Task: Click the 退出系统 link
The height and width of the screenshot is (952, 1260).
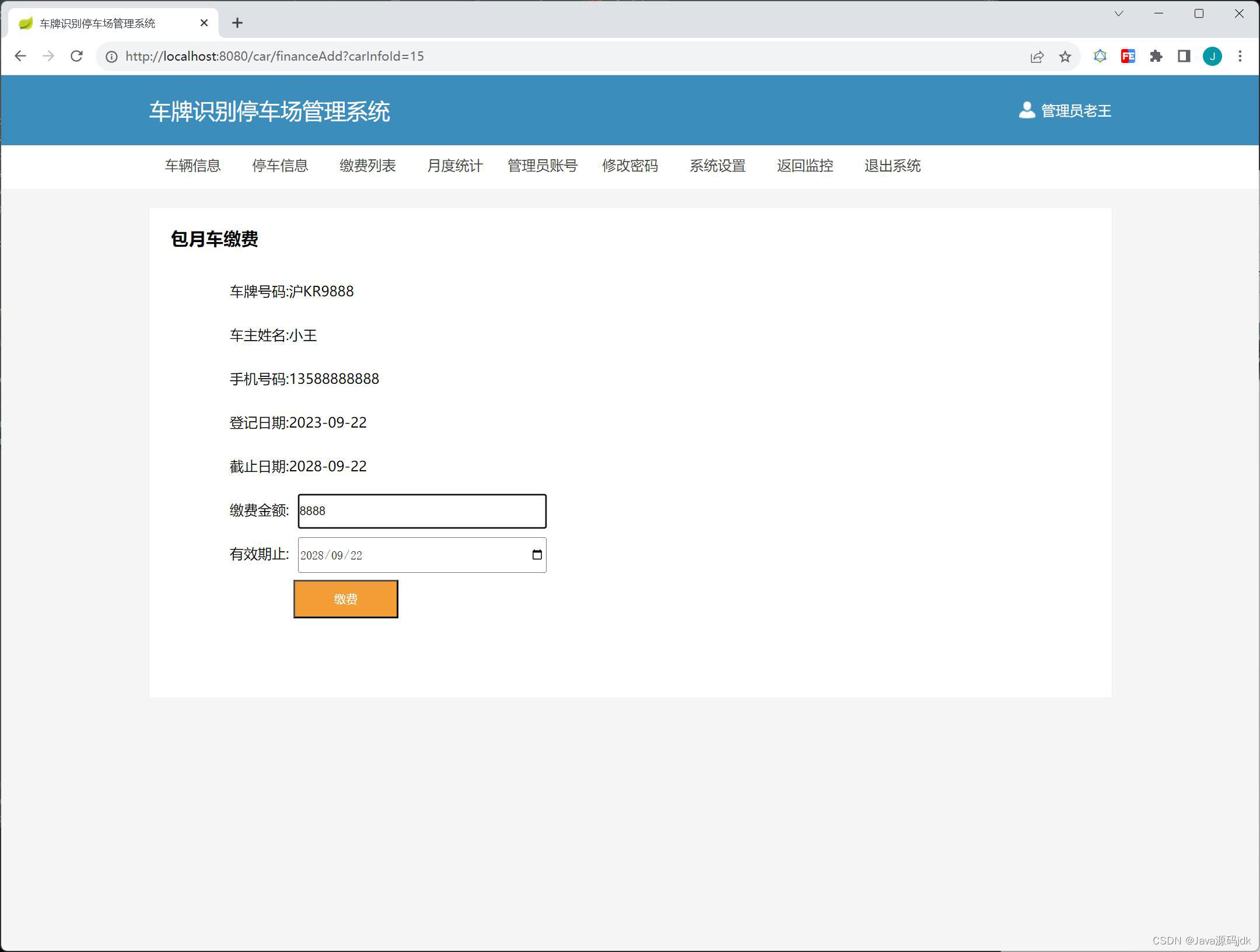Action: (x=892, y=166)
